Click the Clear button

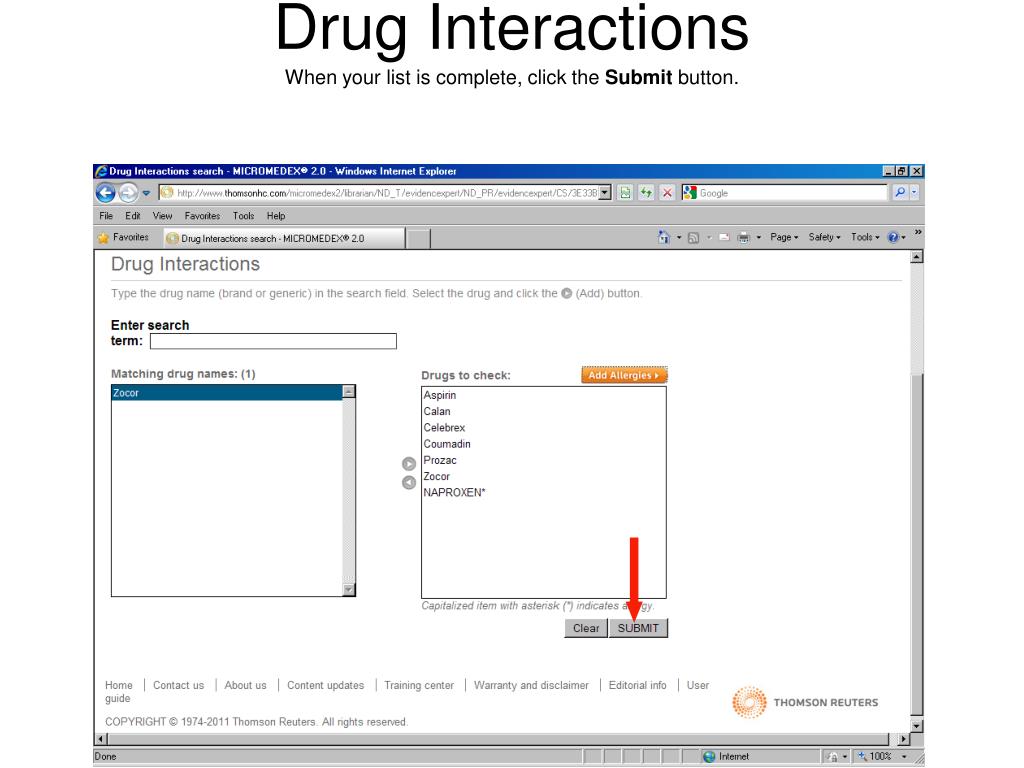(586, 628)
